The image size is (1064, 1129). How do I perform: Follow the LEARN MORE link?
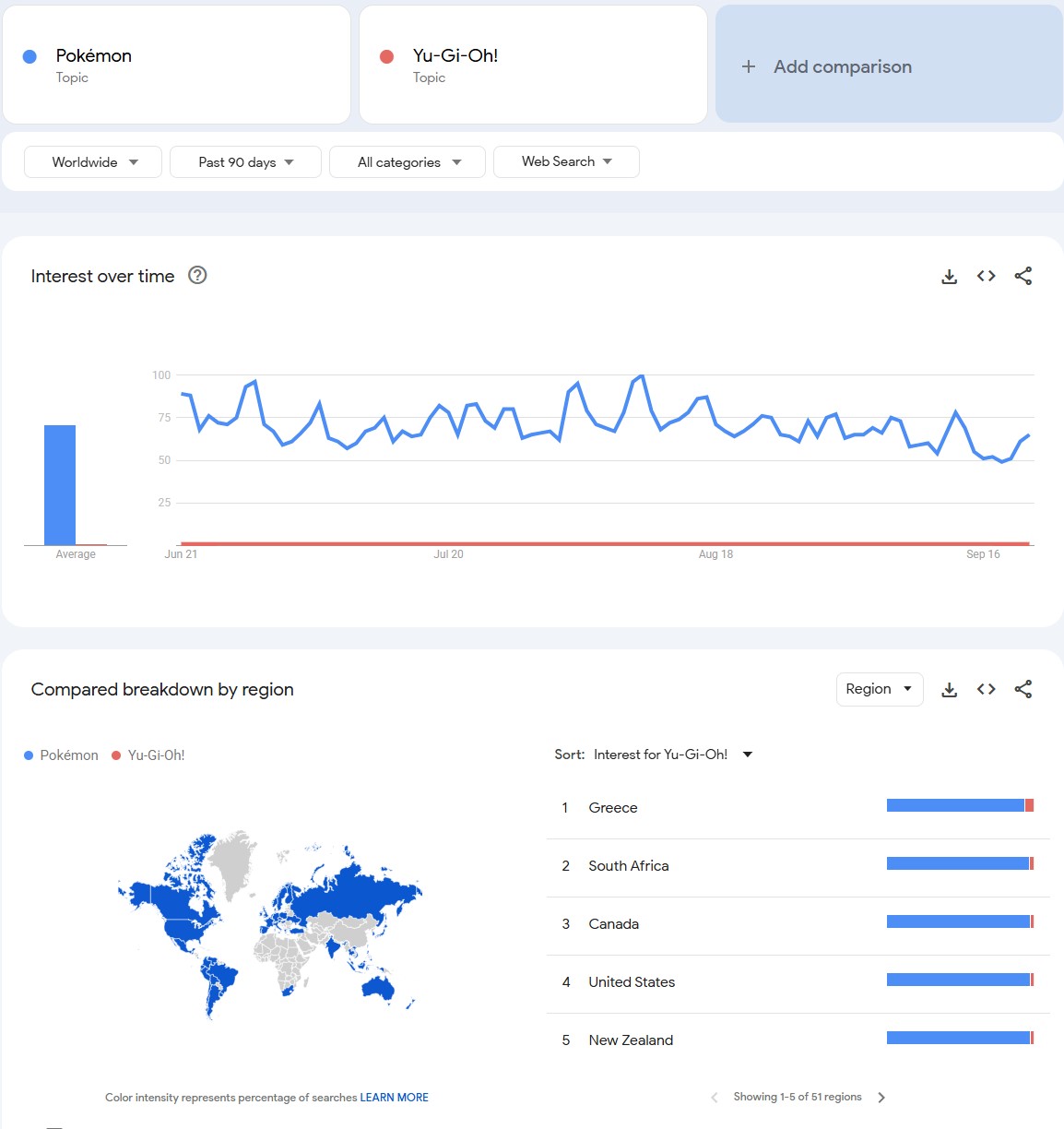[394, 1098]
